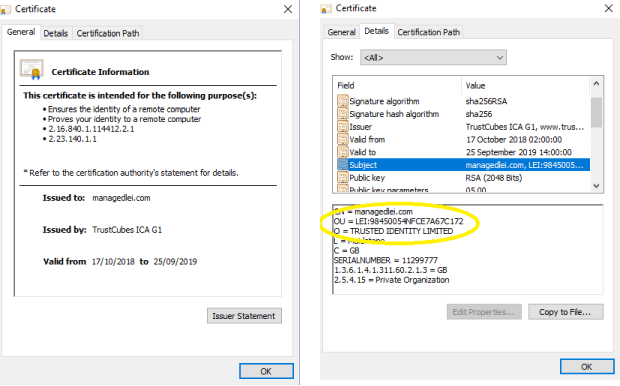
Task: Click the Valid from 17/10/2018 date
Action: click(113, 261)
